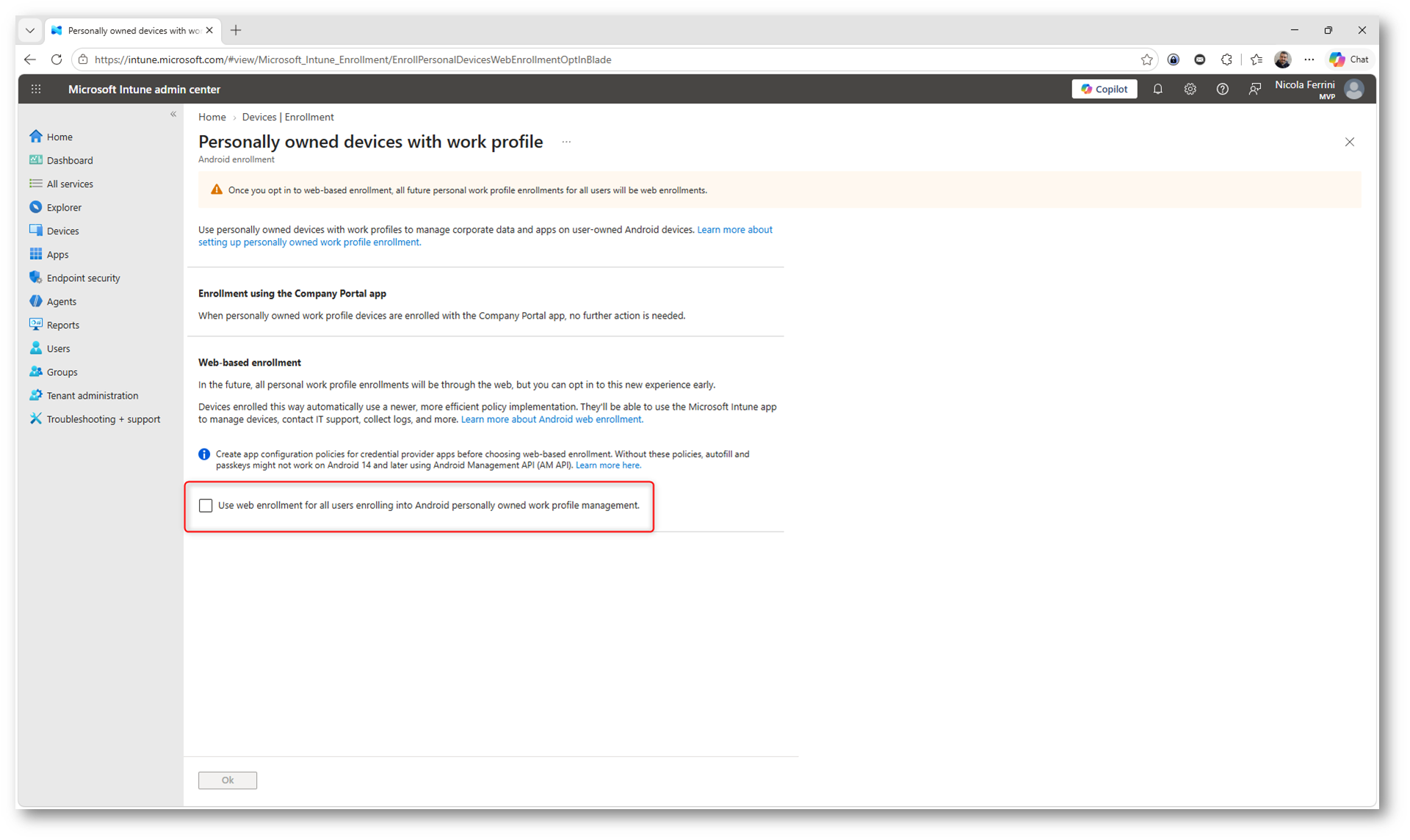1410x840 pixels.
Task: Click the password manager extension icon
Action: 1174,59
